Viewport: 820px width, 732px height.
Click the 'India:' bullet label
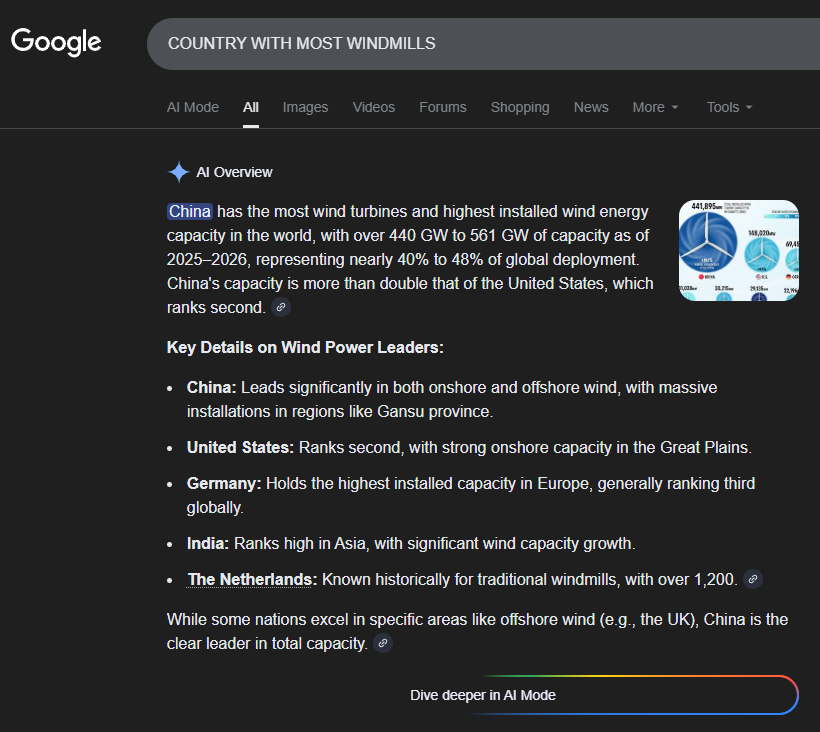[208, 544]
